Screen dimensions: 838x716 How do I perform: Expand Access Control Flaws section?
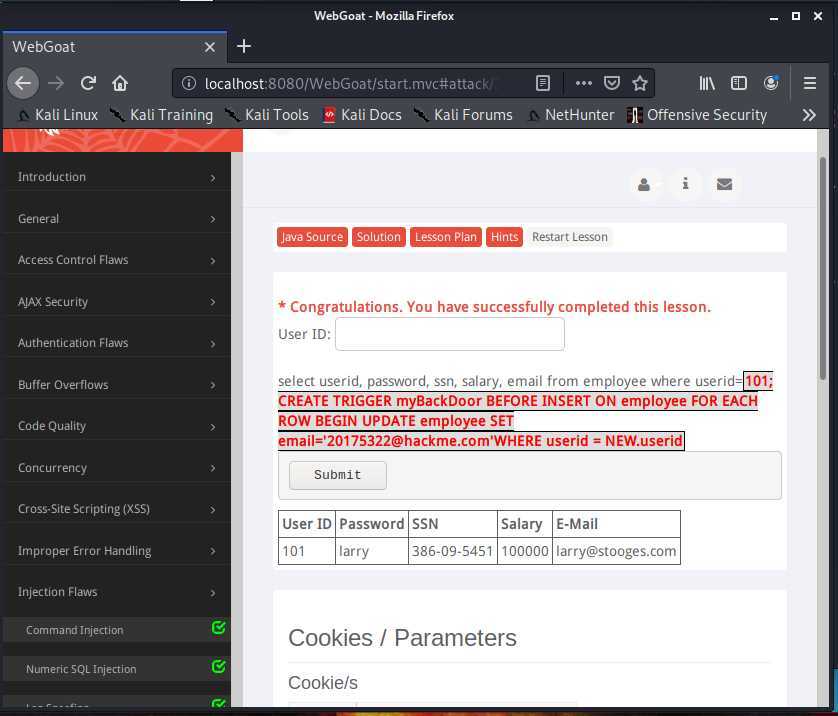[x=117, y=260]
